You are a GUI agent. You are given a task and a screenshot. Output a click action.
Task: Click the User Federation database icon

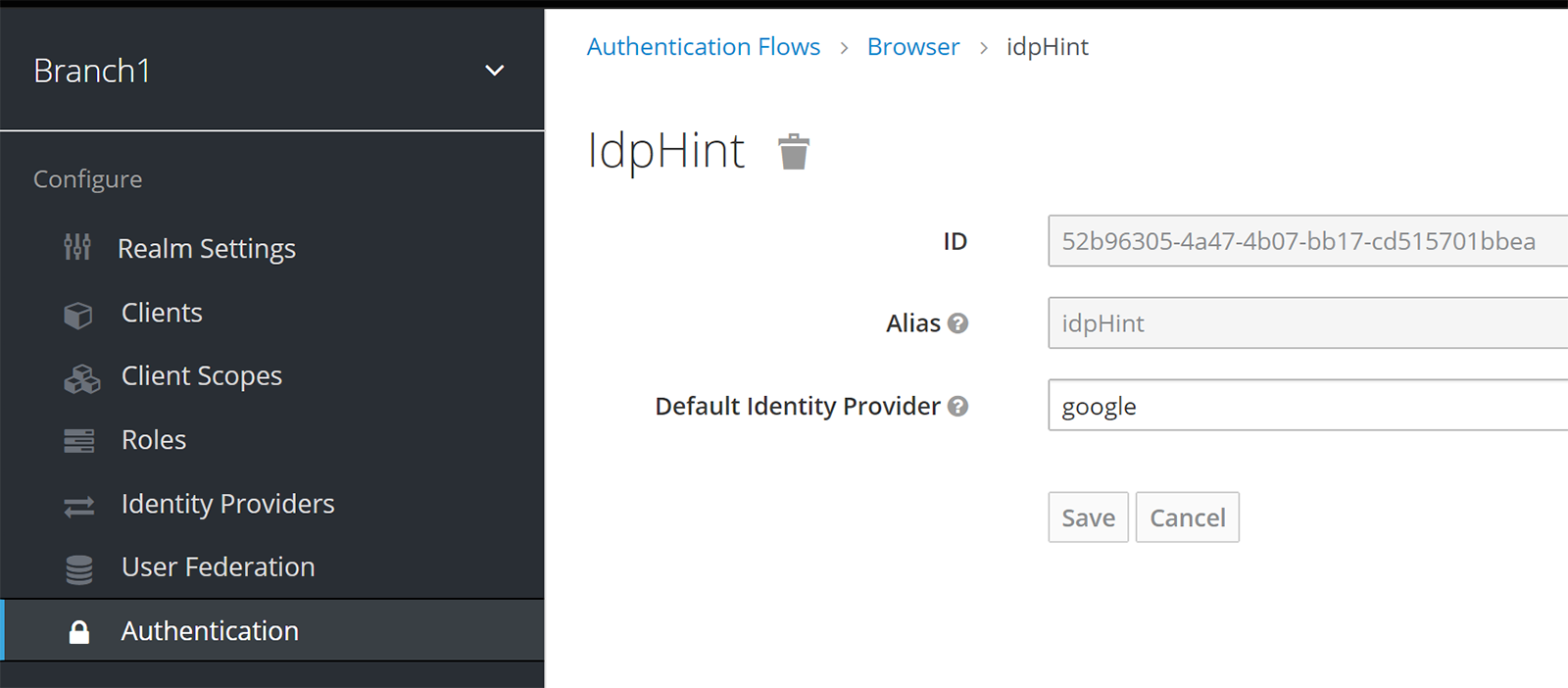79,569
